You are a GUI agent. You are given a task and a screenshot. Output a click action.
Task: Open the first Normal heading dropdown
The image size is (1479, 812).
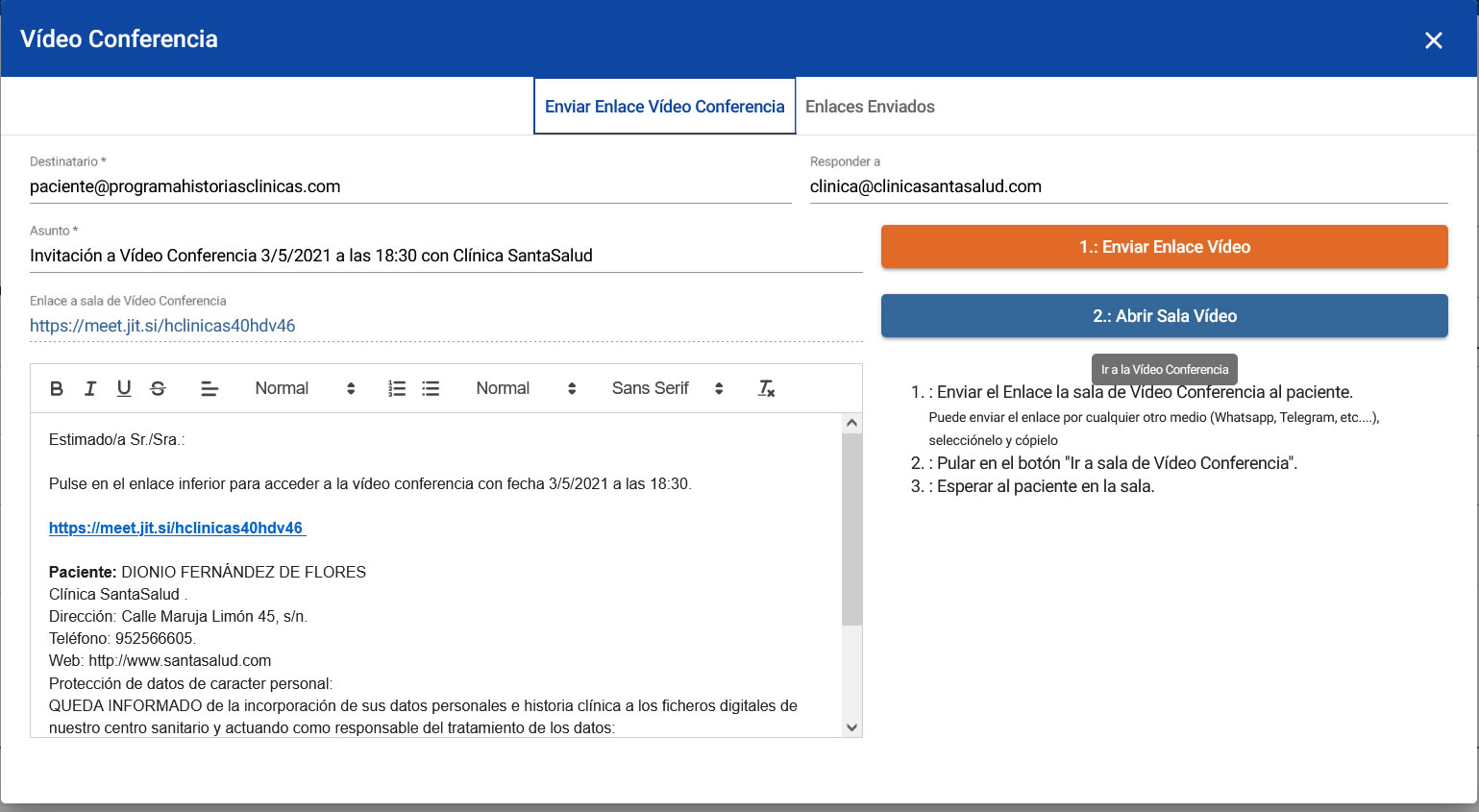point(304,388)
